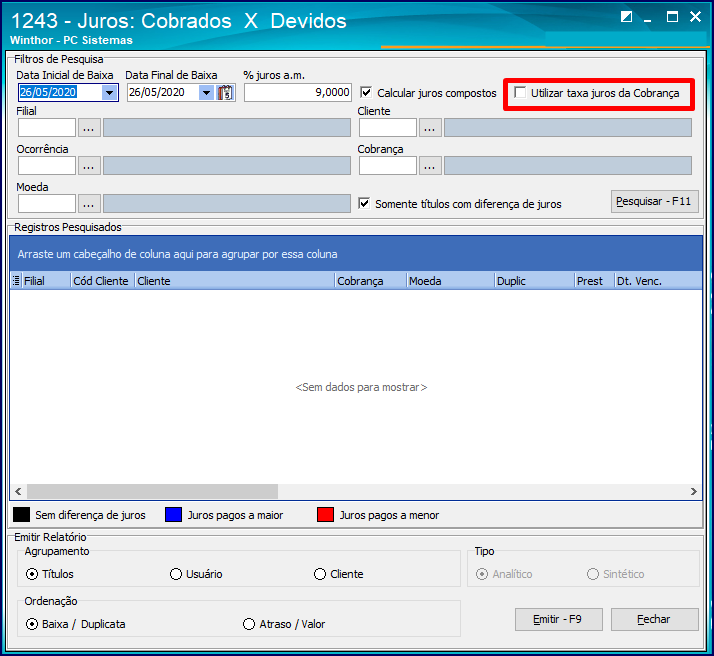
Task: Sort by Cód Cliente column header
Action: click(103, 281)
